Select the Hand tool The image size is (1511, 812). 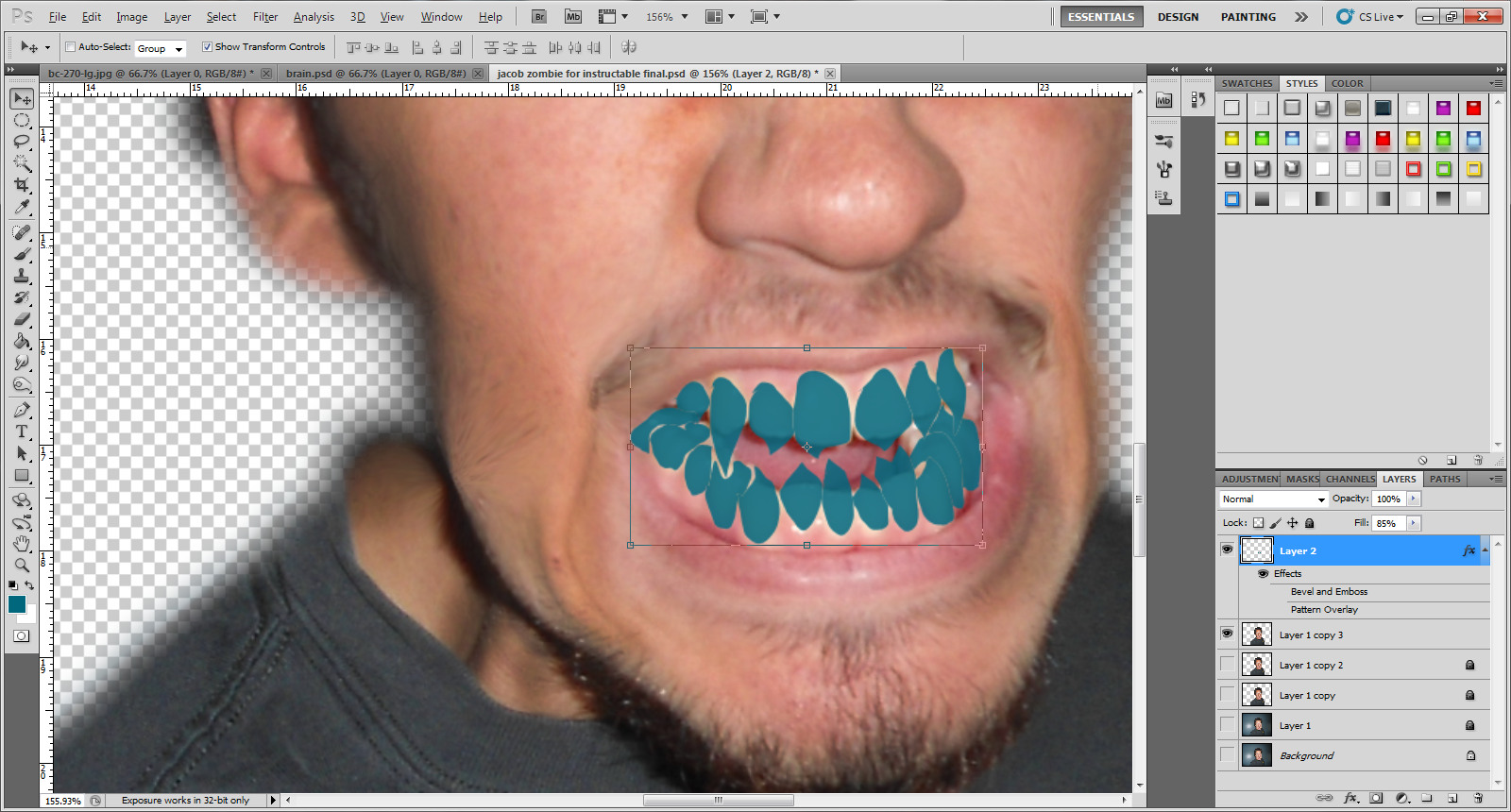tap(22, 544)
